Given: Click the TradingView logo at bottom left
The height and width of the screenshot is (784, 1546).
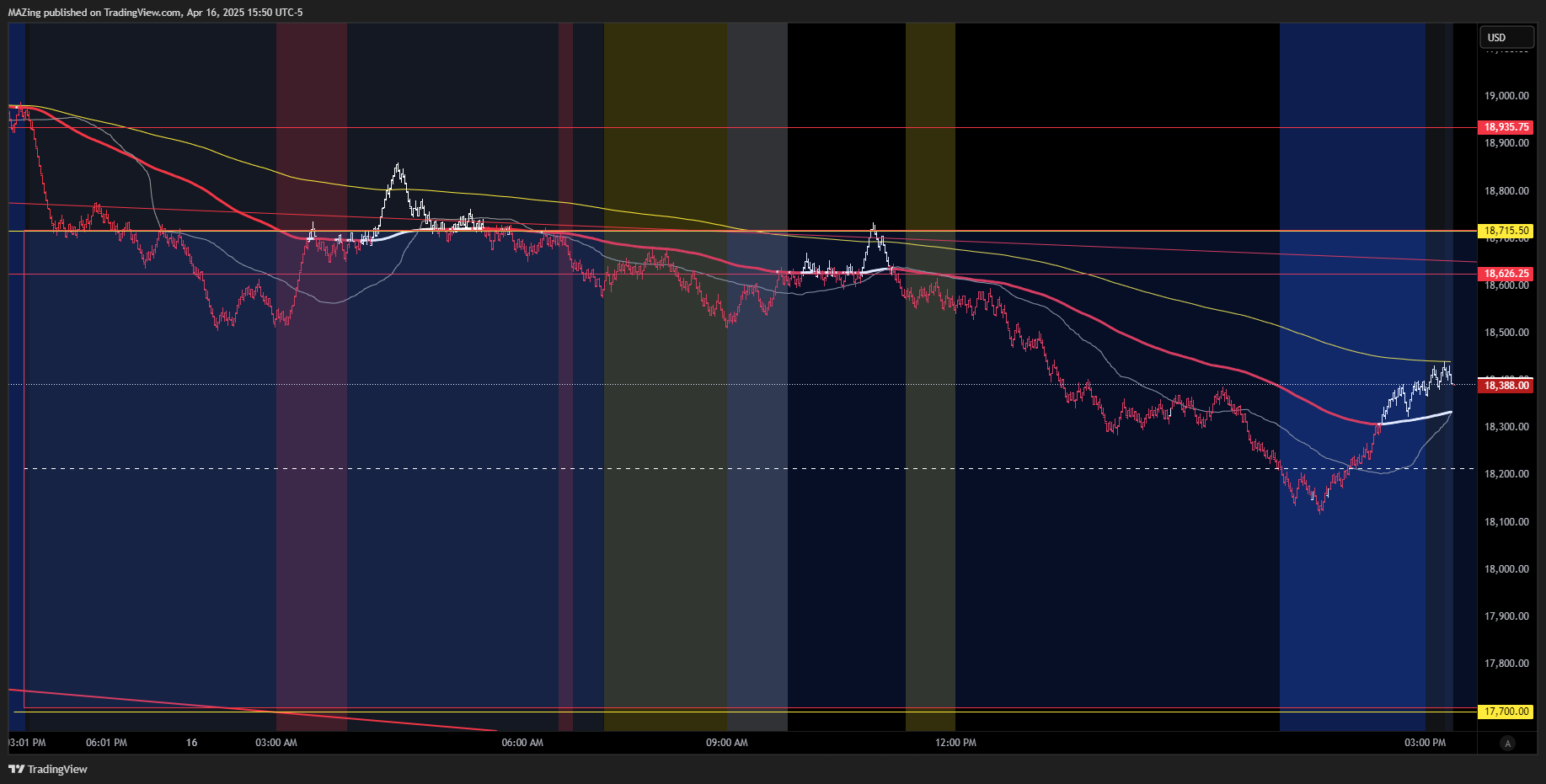Looking at the screenshot, I should tap(48, 769).
